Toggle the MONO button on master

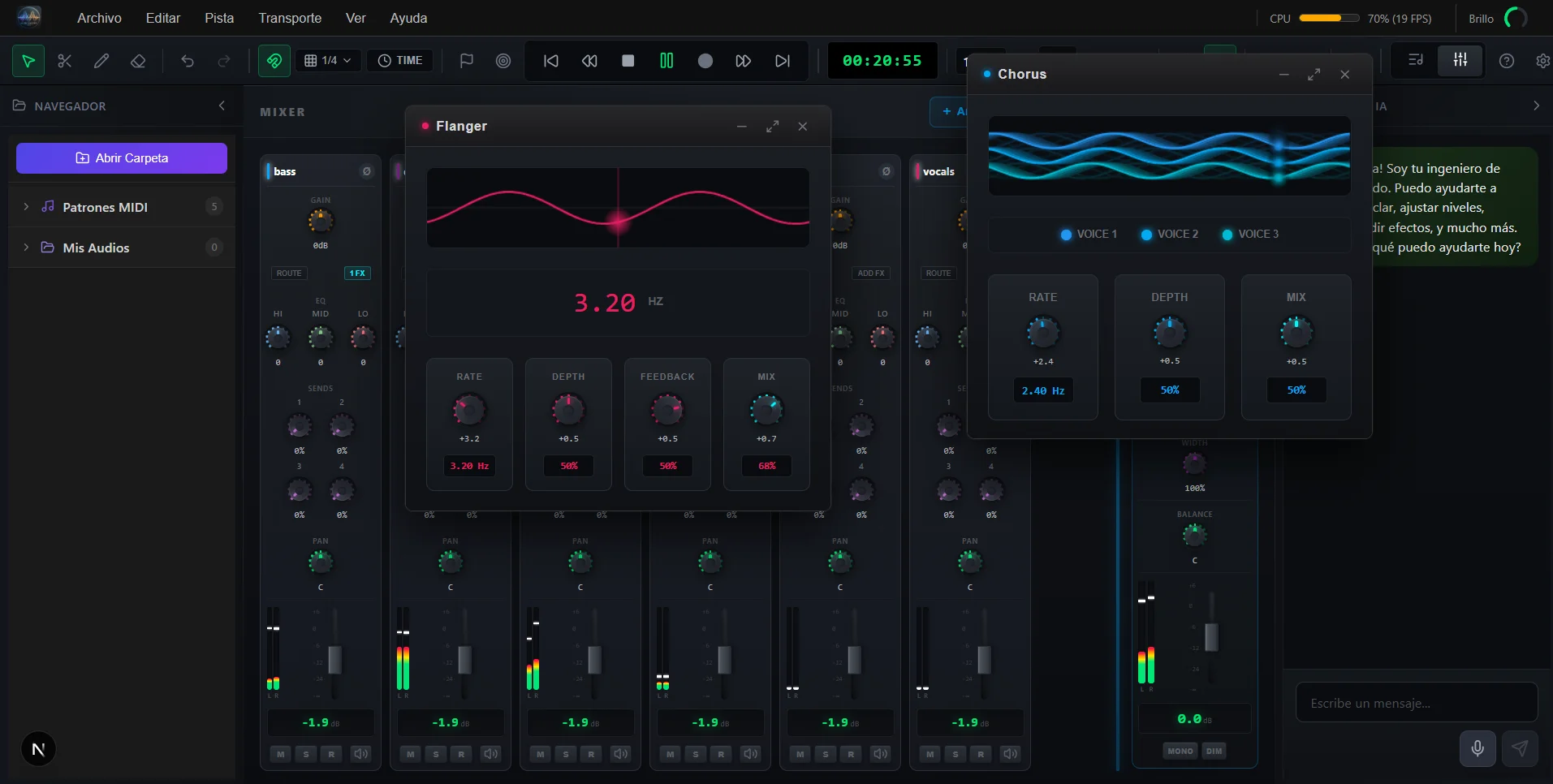[1180, 751]
